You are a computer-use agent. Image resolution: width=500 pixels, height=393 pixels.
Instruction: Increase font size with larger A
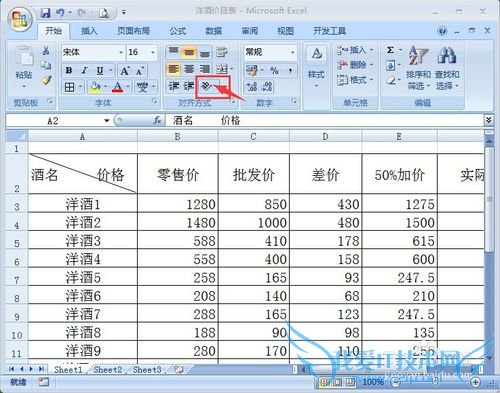(x=125, y=70)
